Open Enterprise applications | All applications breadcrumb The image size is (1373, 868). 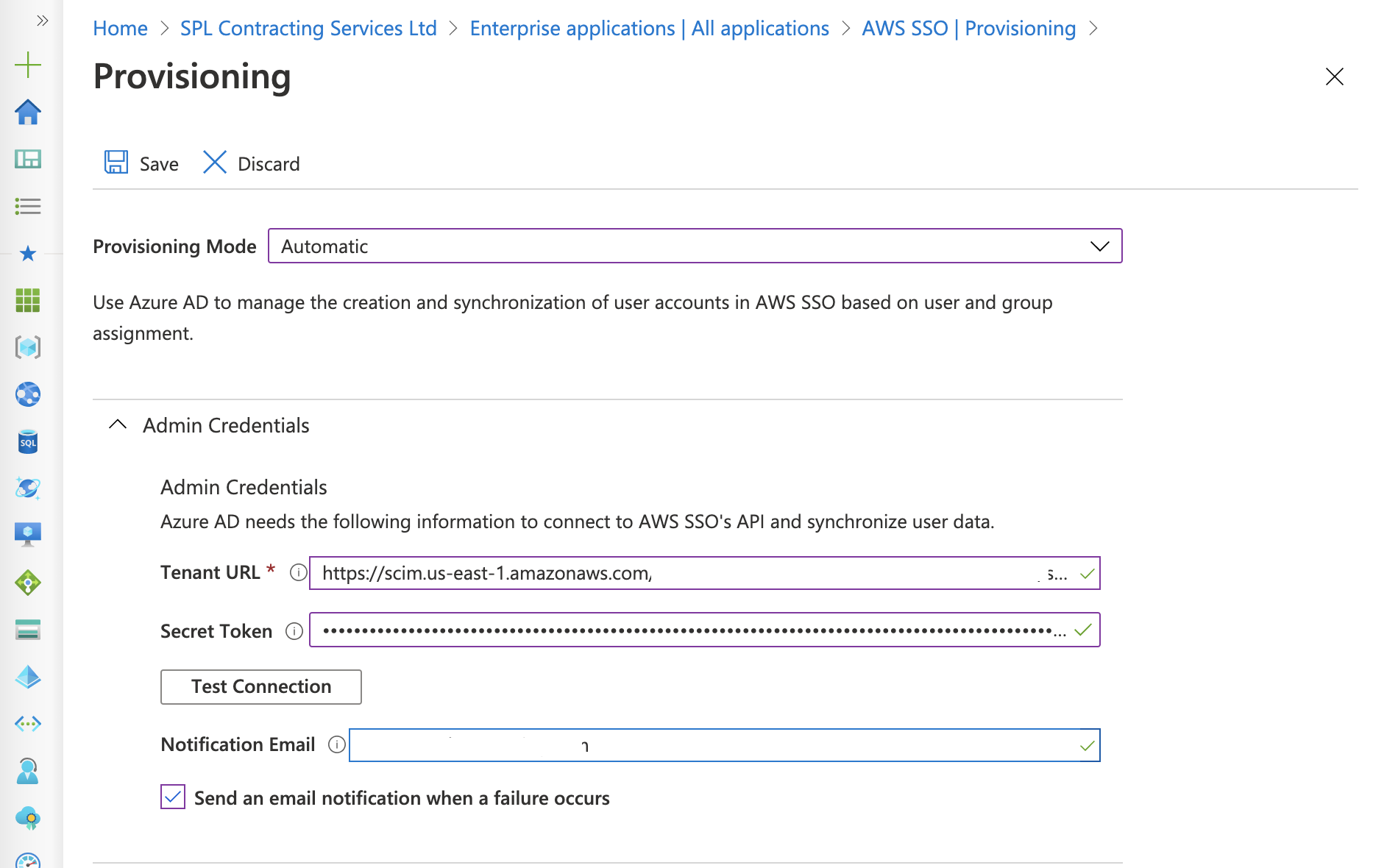click(x=649, y=28)
